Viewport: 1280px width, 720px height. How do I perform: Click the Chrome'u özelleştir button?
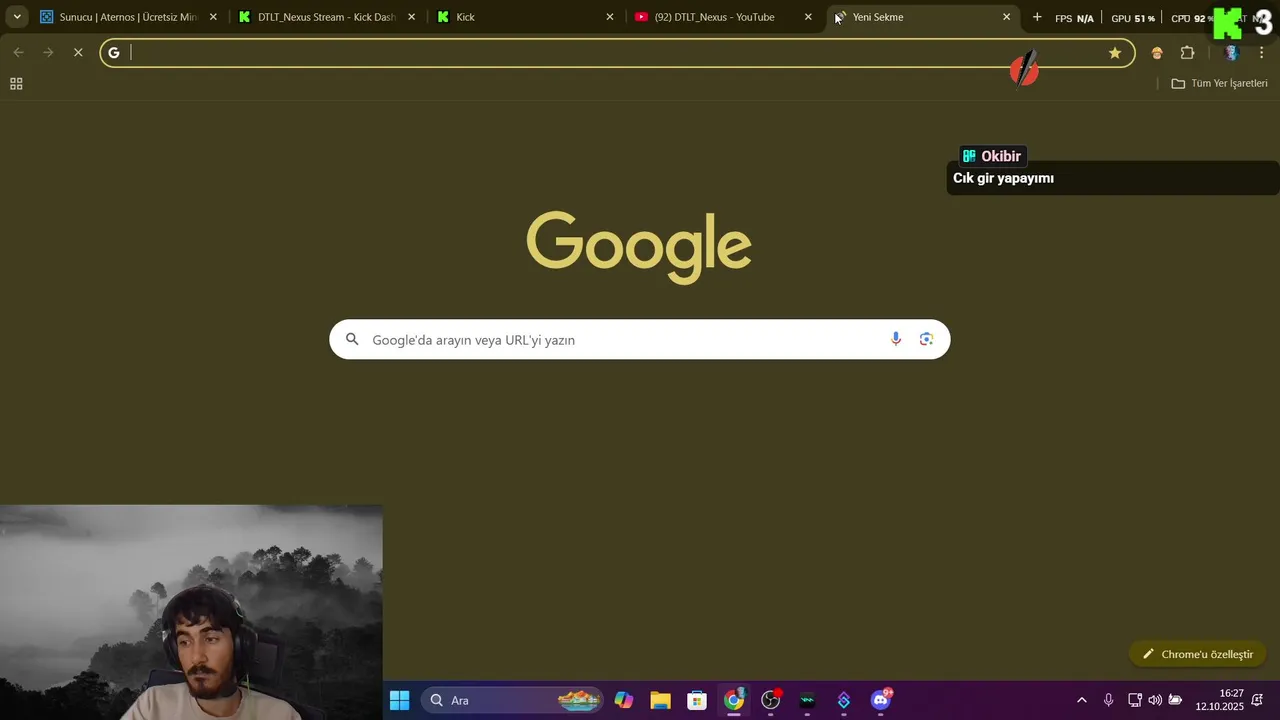[x=1198, y=654]
